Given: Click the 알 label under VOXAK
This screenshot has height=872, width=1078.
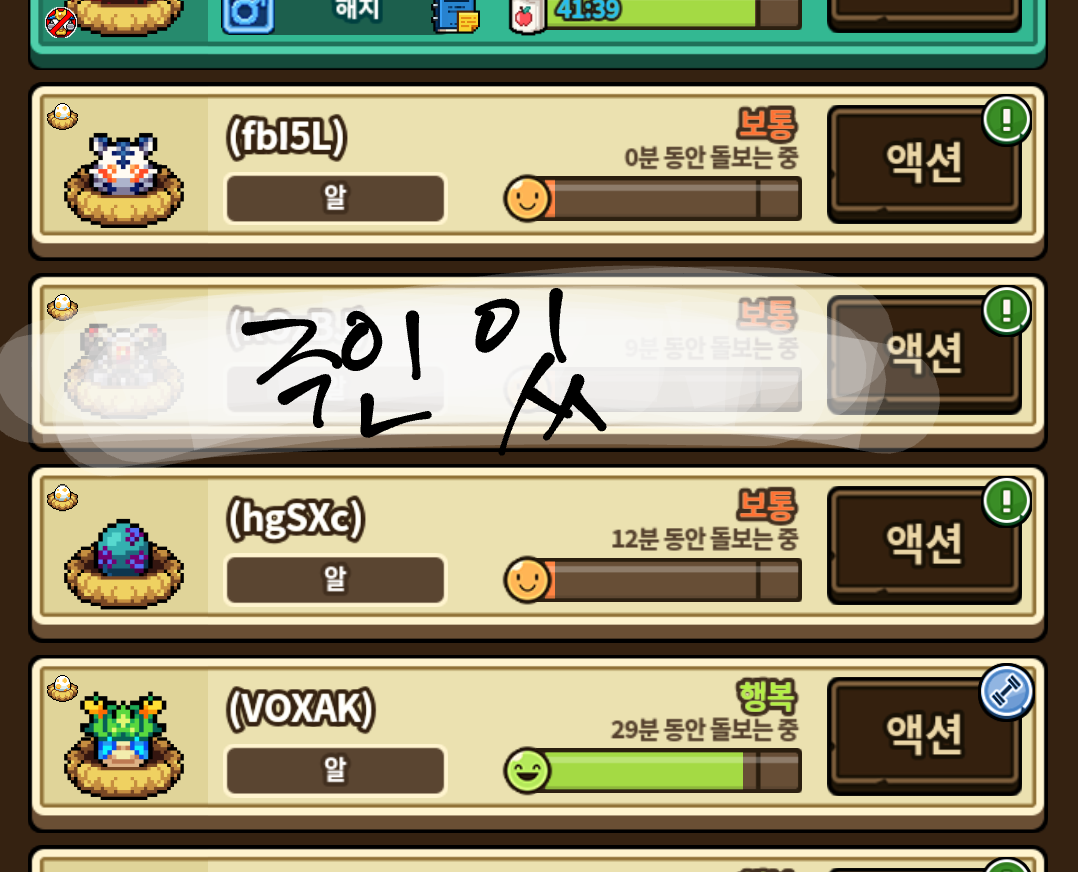Looking at the screenshot, I should (336, 770).
